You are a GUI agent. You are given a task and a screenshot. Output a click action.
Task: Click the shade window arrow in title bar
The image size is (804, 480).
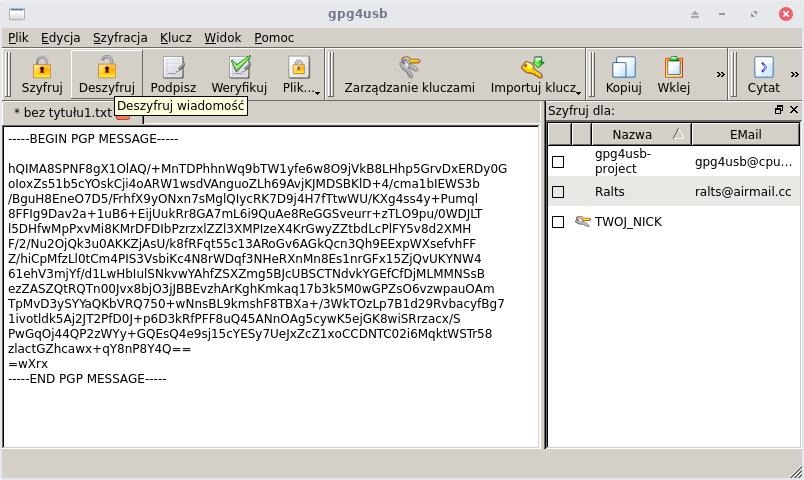click(695, 14)
